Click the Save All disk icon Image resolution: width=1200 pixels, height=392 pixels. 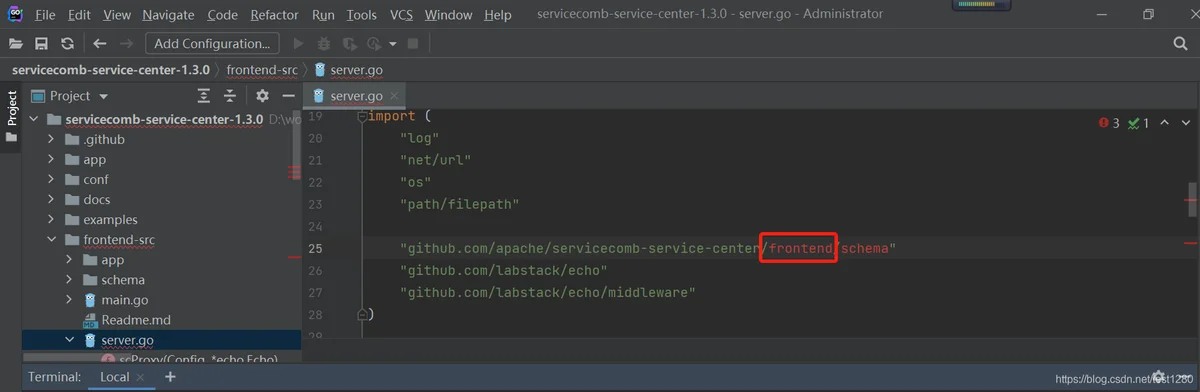(41, 44)
